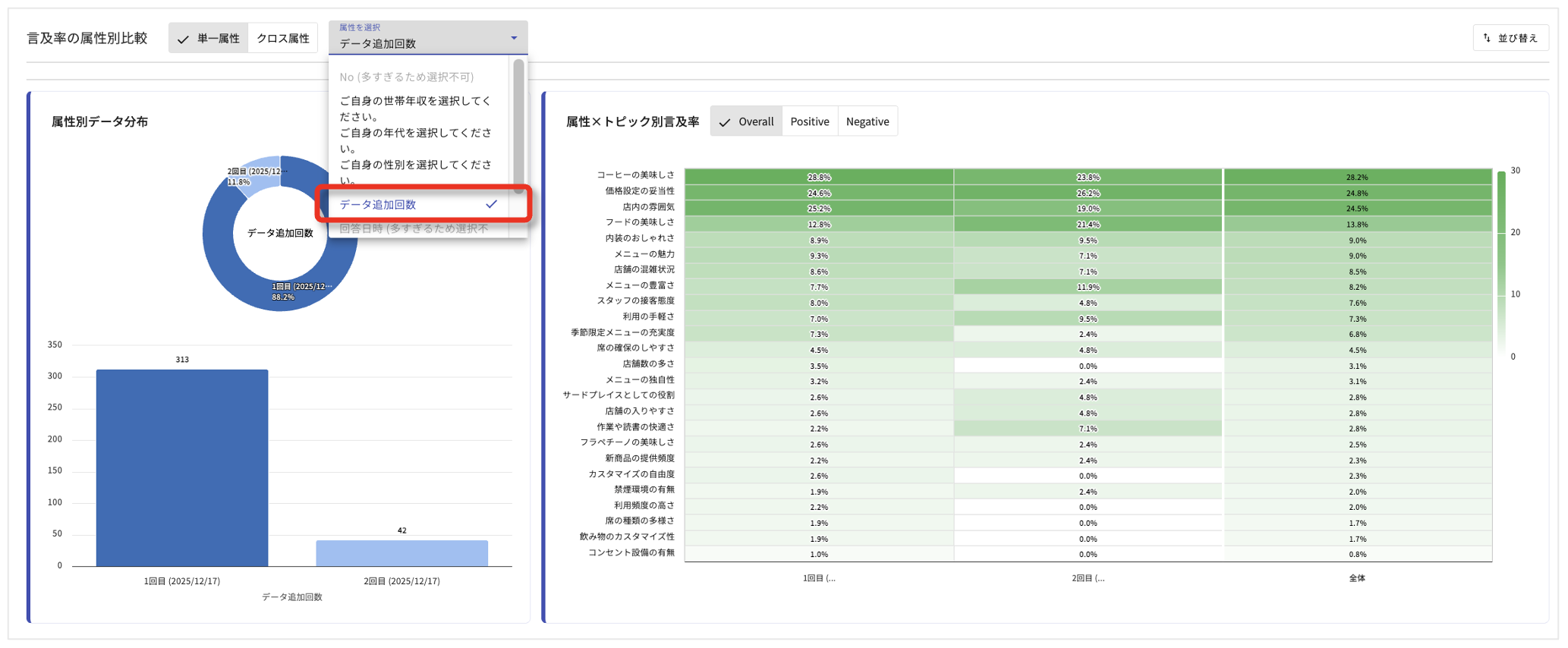Image resolution: width=1568 pixels, height=648 pixels.
Task: Choose ご自身の世帯年収 attribute option
Action: click(415, 109)
